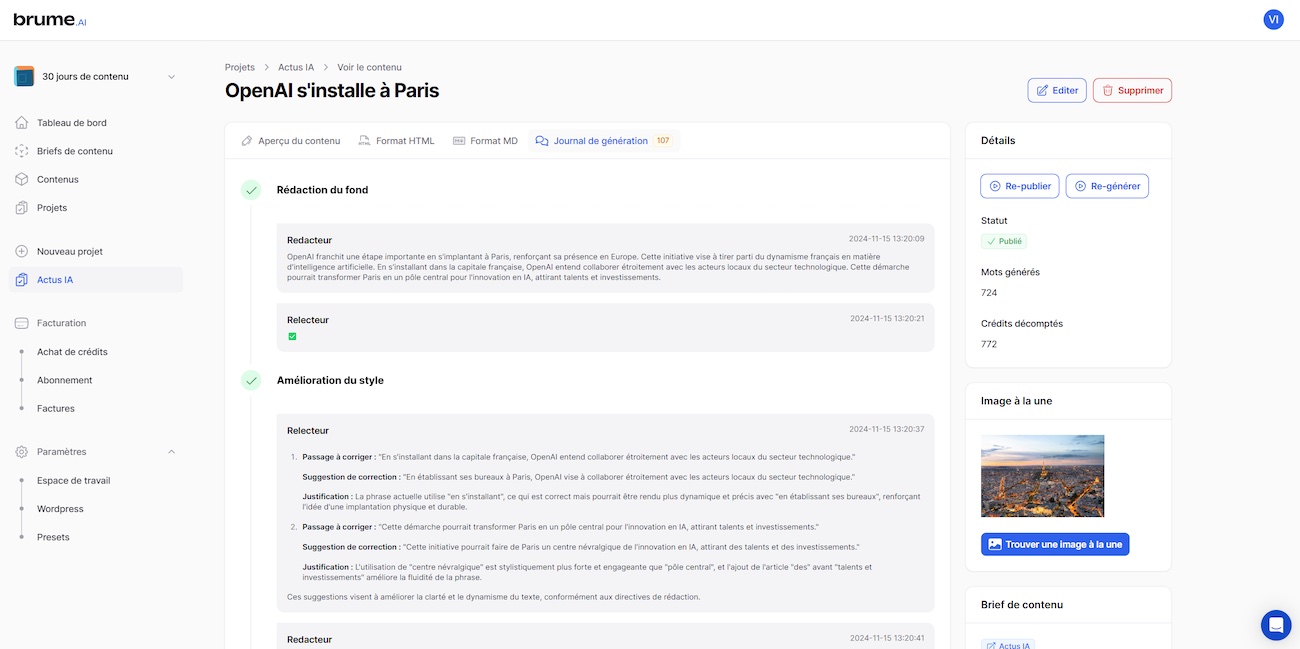This screenshot has width=1300, height=649.
Task: Collapse the Paramètres section chevron
Action: click(171, 452)
